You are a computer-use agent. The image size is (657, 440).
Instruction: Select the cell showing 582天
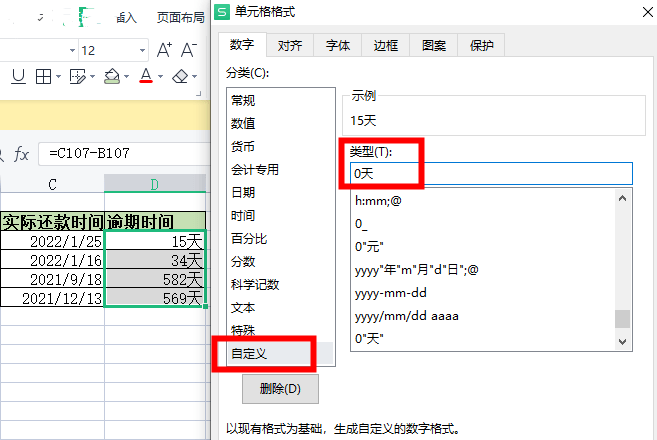click(x=155, y=279)
